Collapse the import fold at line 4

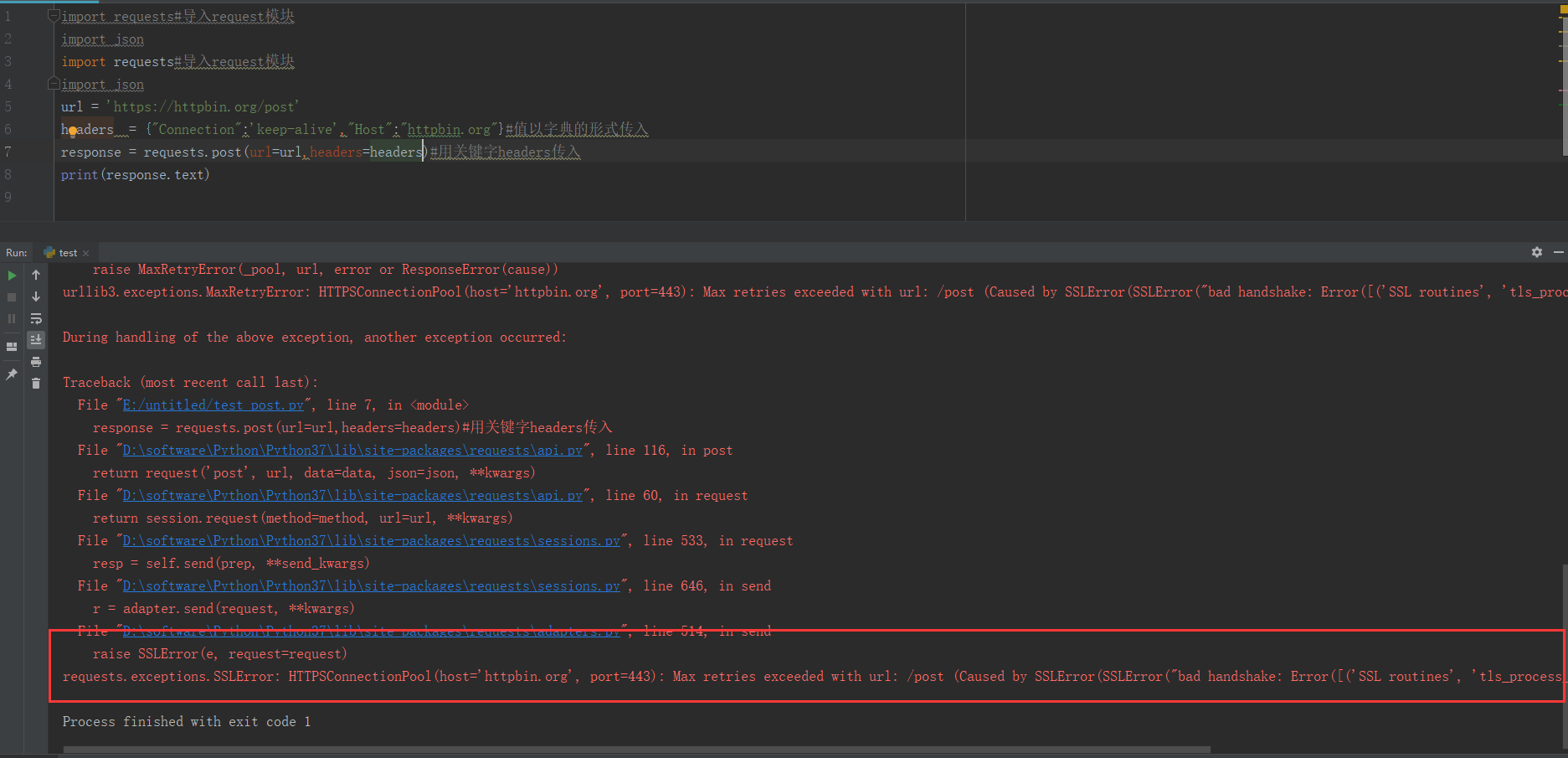pos(53,82)
